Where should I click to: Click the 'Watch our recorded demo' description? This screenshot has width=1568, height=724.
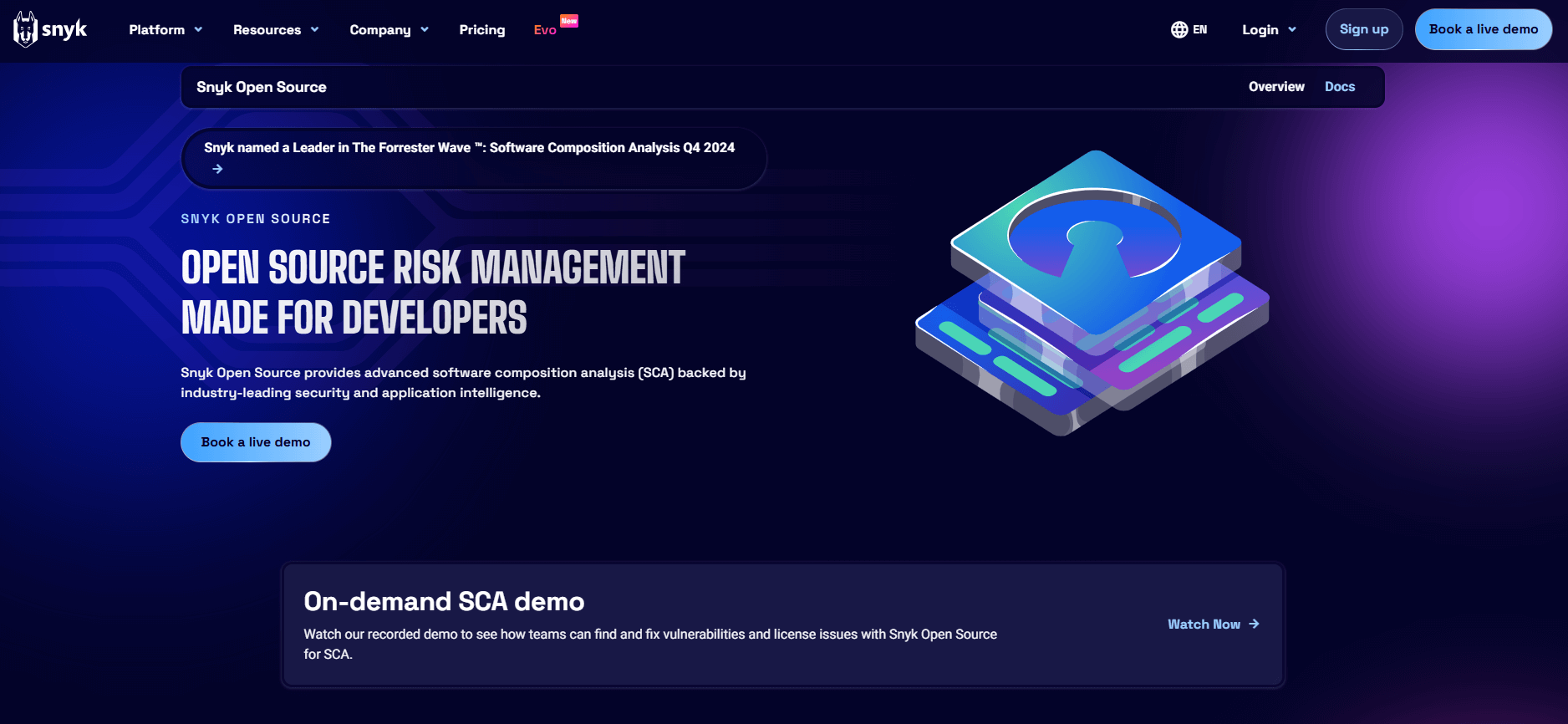click(x=650, y=645)
